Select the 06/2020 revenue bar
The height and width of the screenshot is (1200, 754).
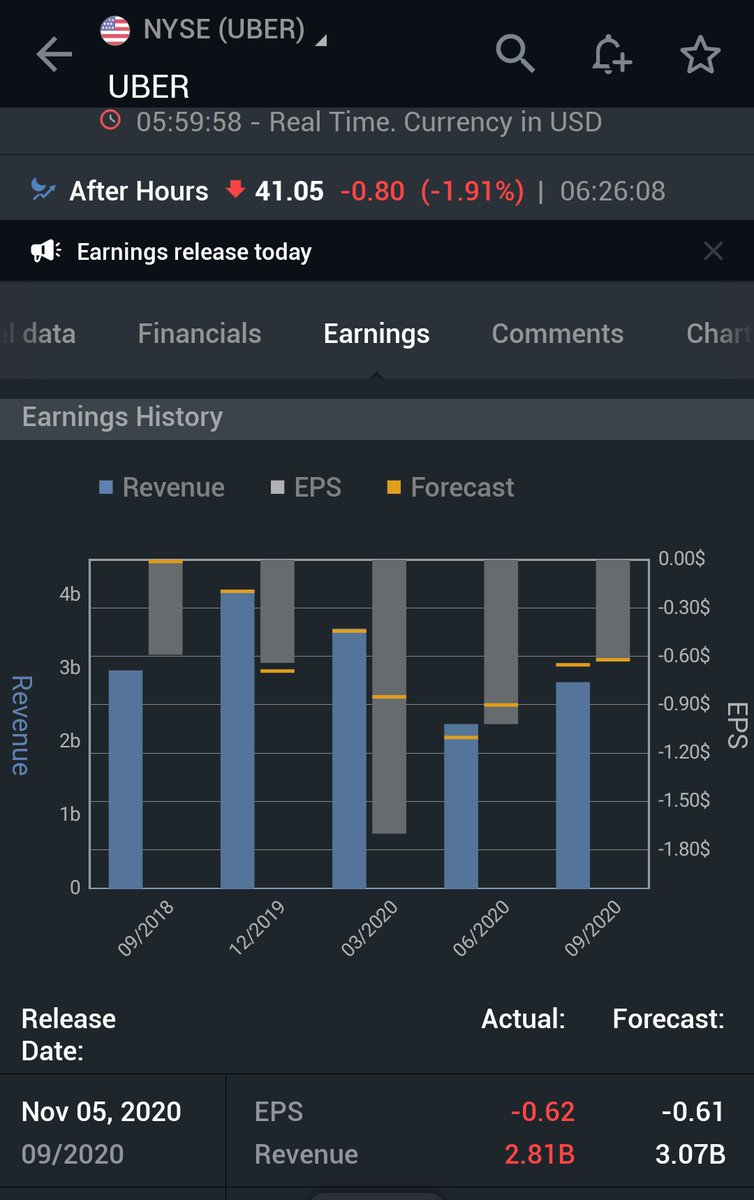pos(461,806)
